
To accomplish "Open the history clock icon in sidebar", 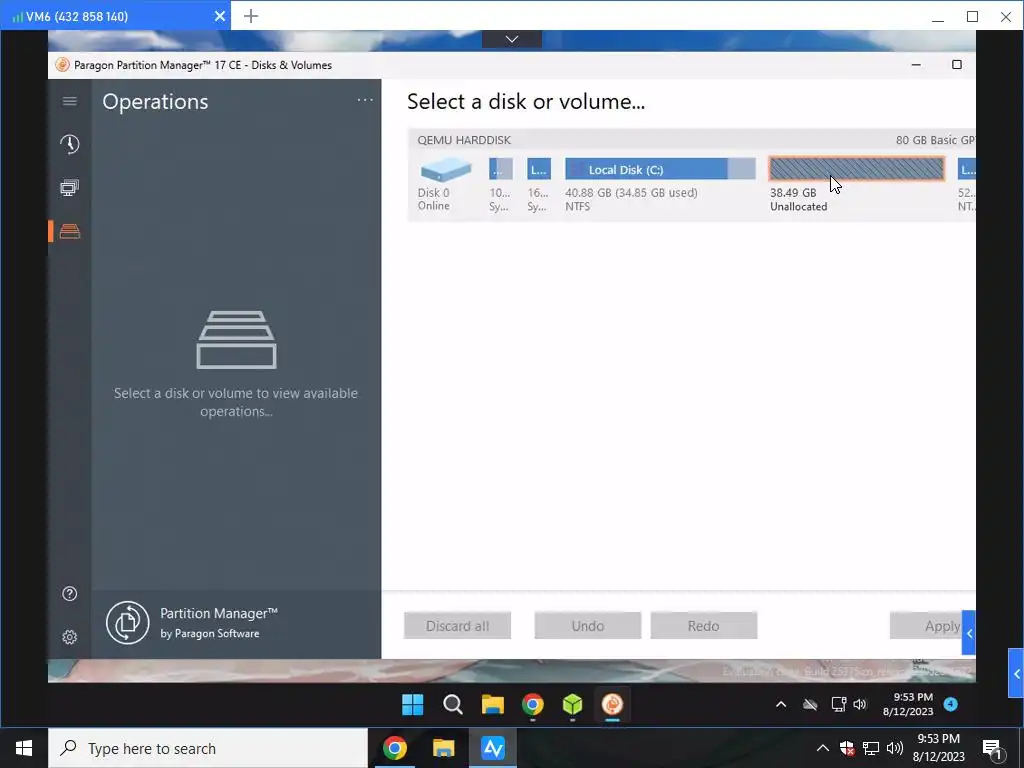I will tap(70, 144).
